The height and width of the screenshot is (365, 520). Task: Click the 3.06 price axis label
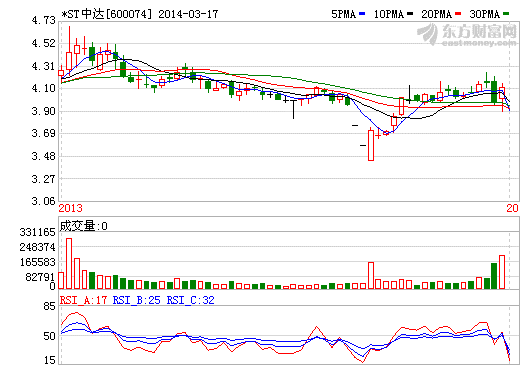(43, 201)
